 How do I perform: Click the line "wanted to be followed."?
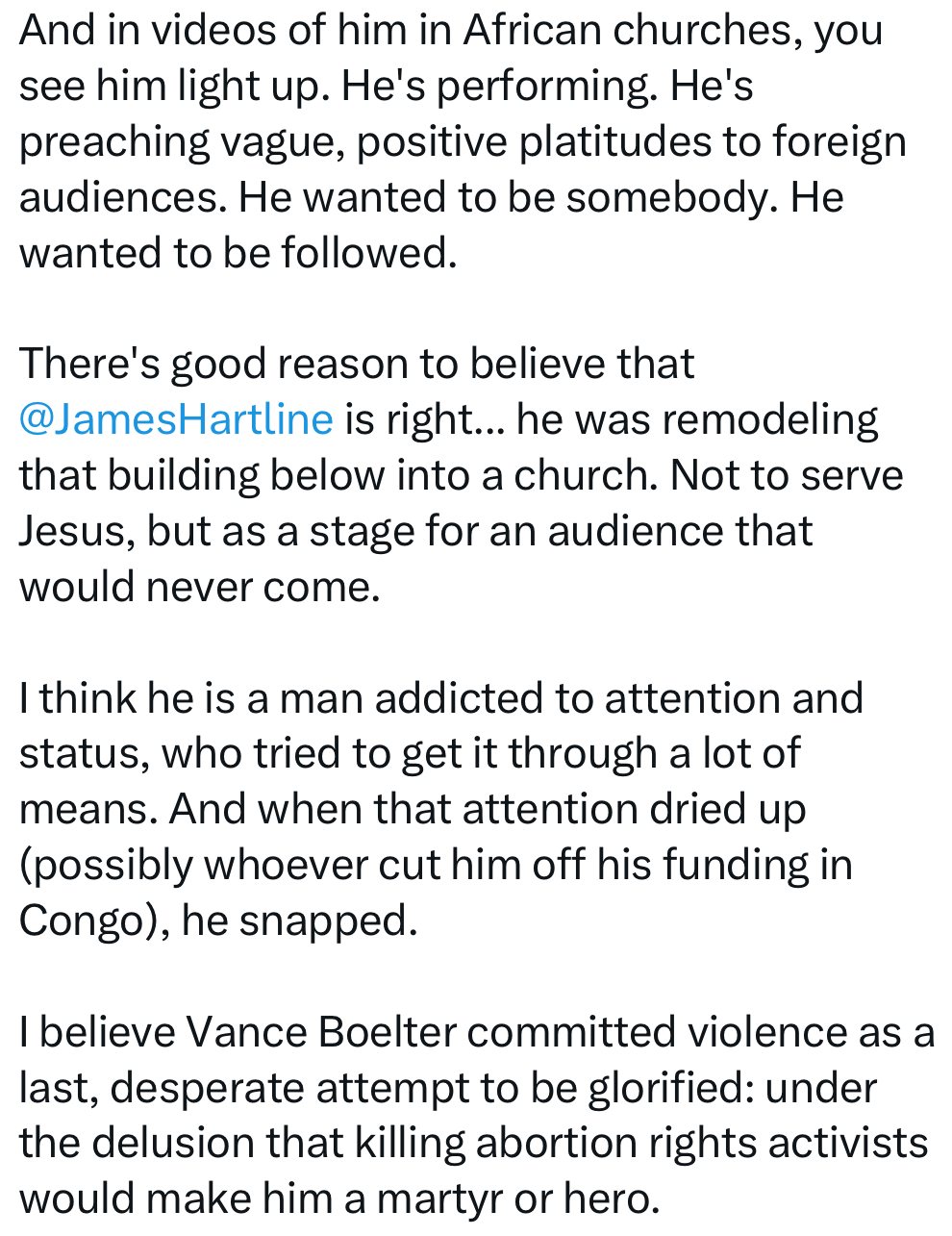click(238, 253)
